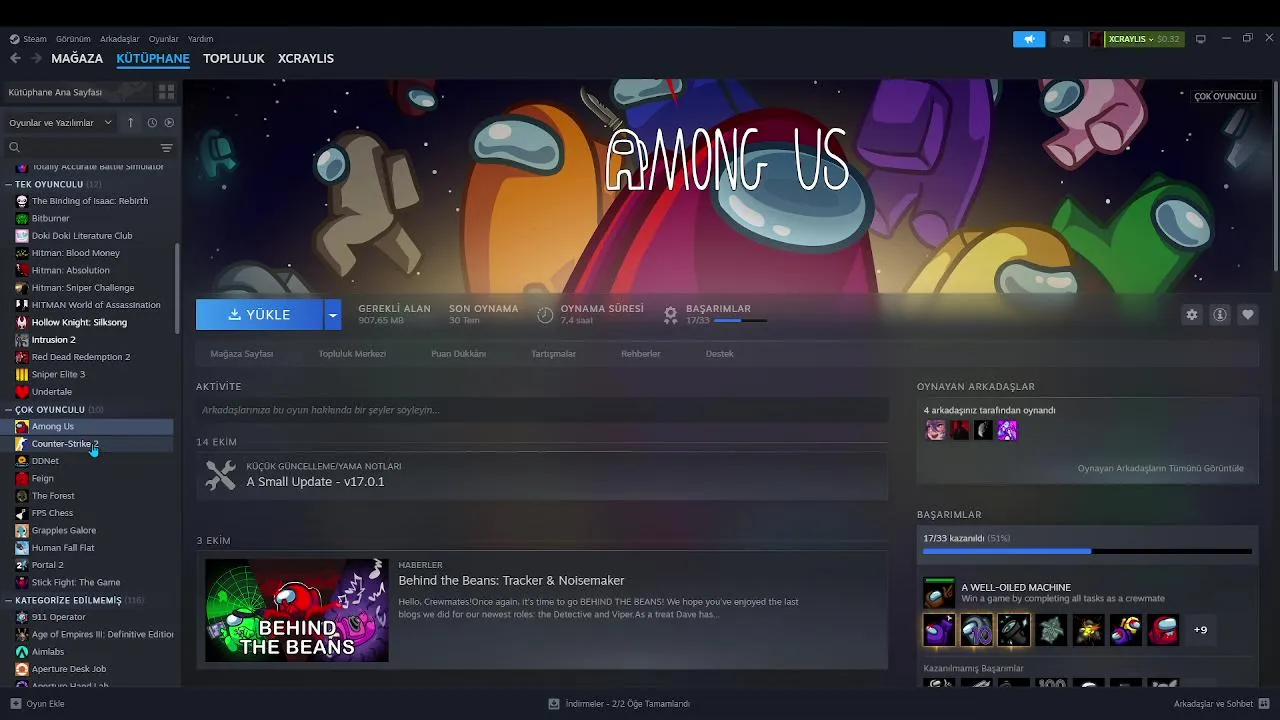Open the İndirmeler status bar
Viewport: 1280px width, 720px height.
tap(619, 704)
